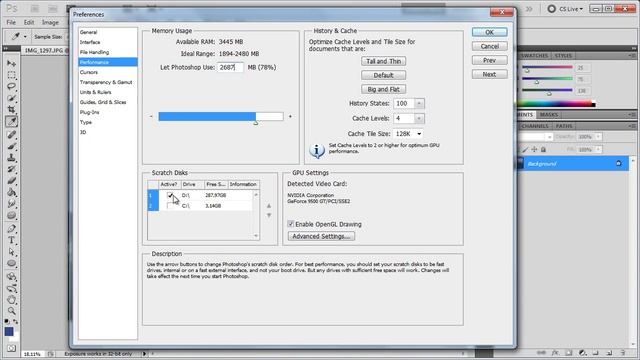This screenshot has height=360, width=640.
Task: Click the Next button
Action: click(x=489, y=74)
